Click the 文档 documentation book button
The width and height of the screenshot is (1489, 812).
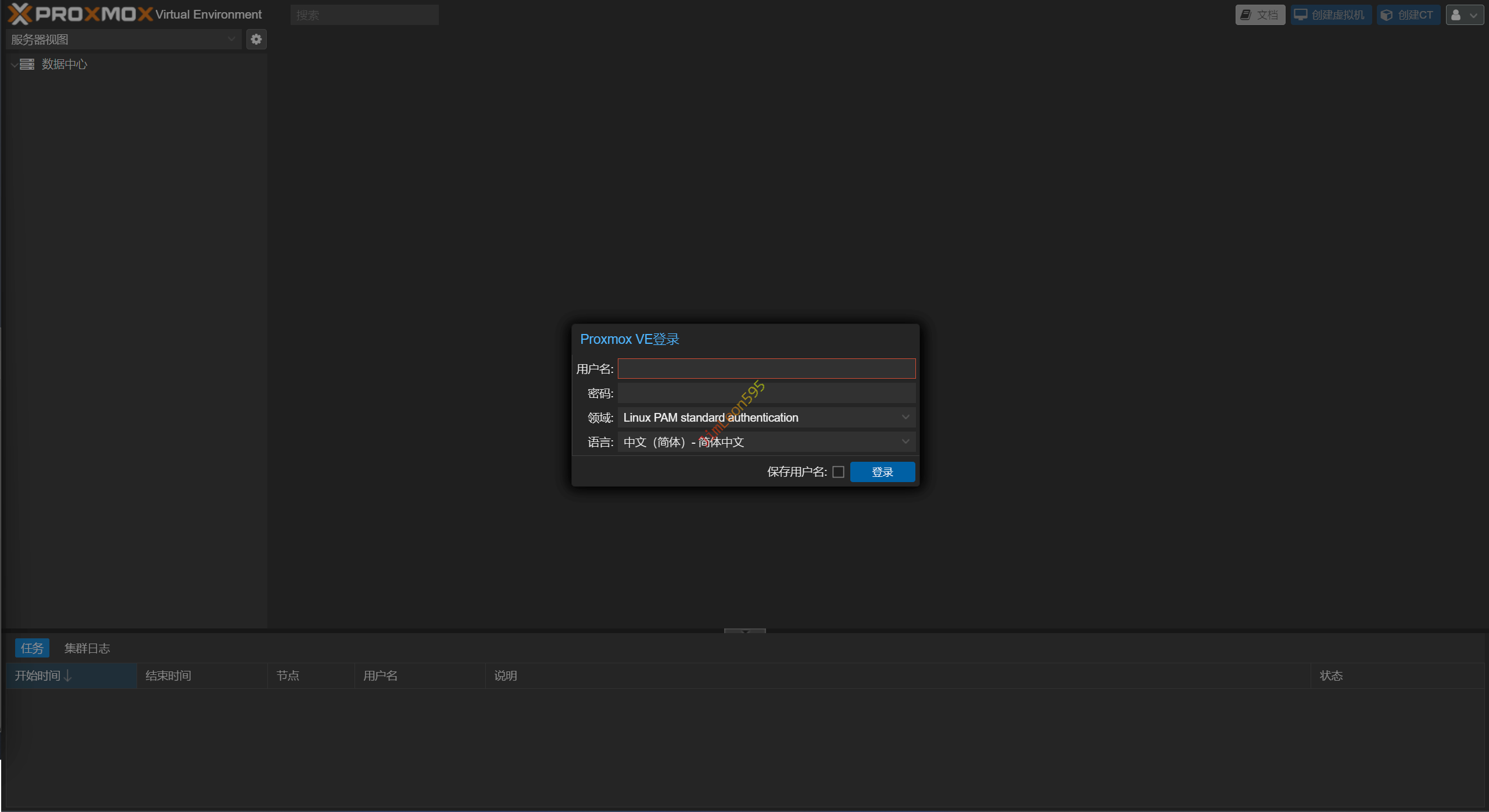(x=1259, y=15)
